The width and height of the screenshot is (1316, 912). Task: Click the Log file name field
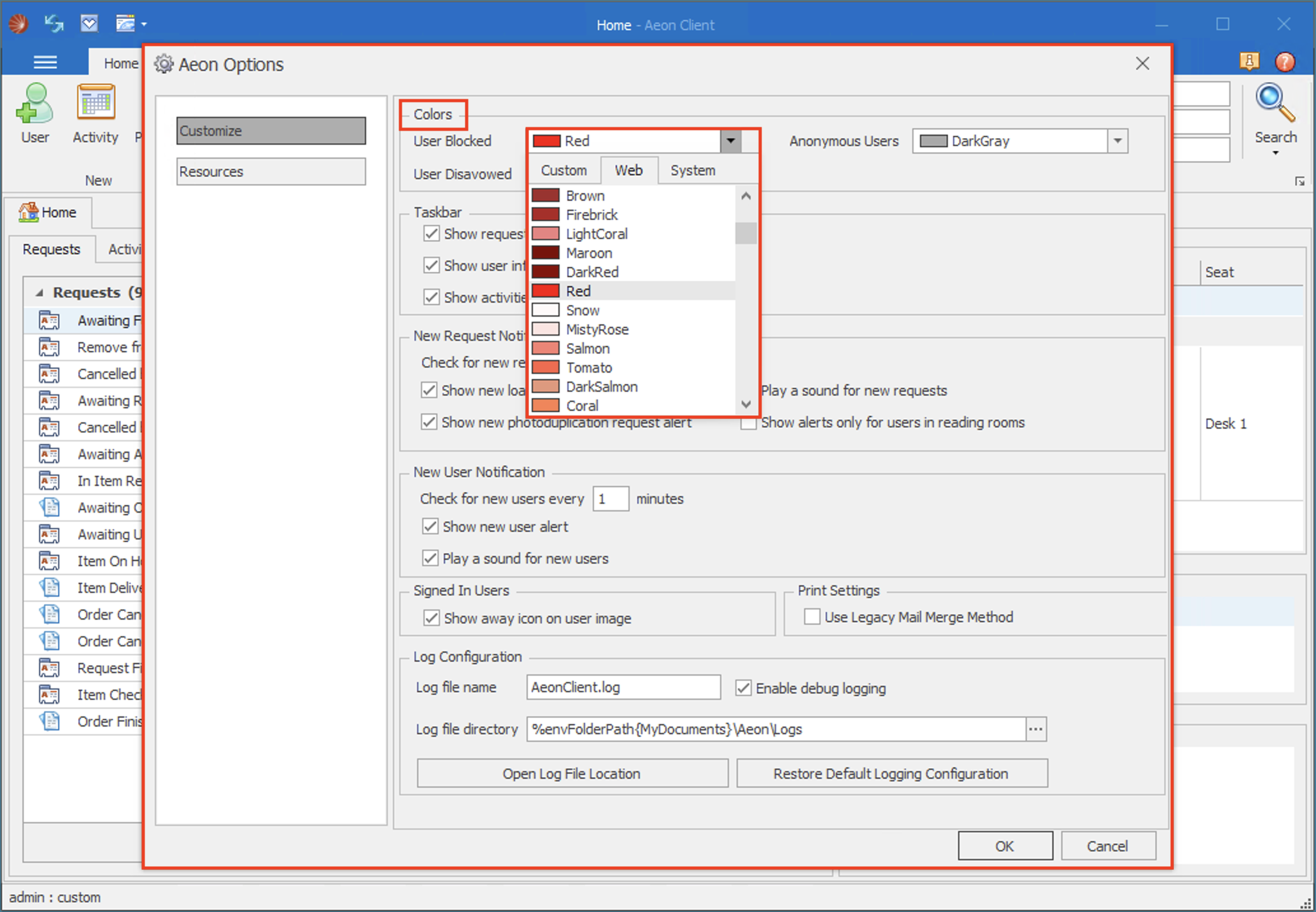(623, 688)
